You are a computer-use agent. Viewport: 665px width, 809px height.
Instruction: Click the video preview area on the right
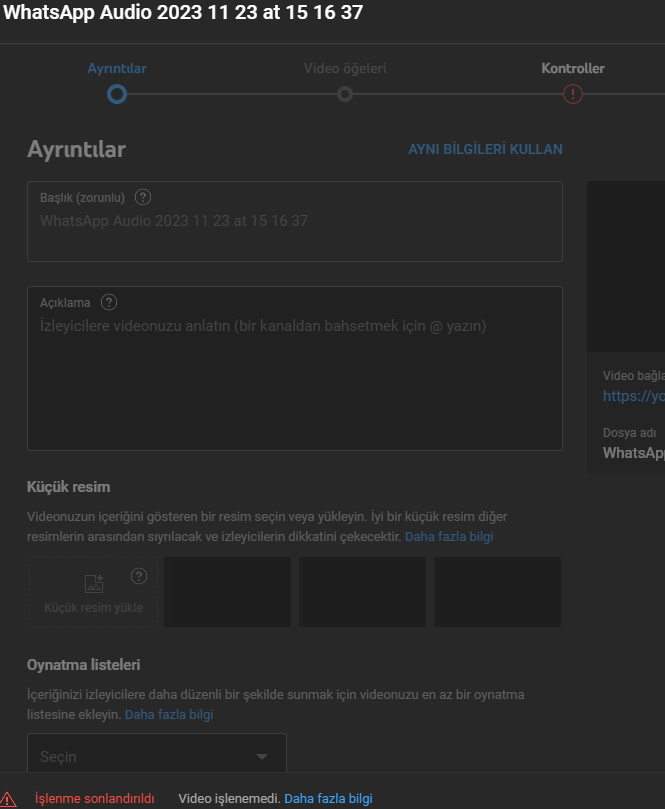click(x=626, y=266)
